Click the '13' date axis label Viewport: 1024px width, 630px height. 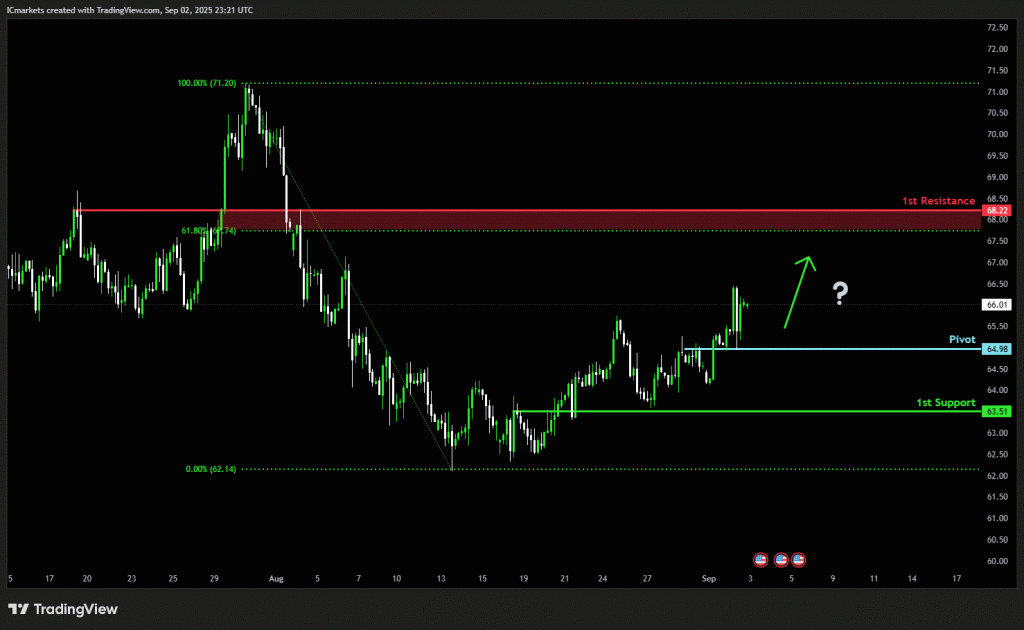pyautogui.click(x=441, y=578)
